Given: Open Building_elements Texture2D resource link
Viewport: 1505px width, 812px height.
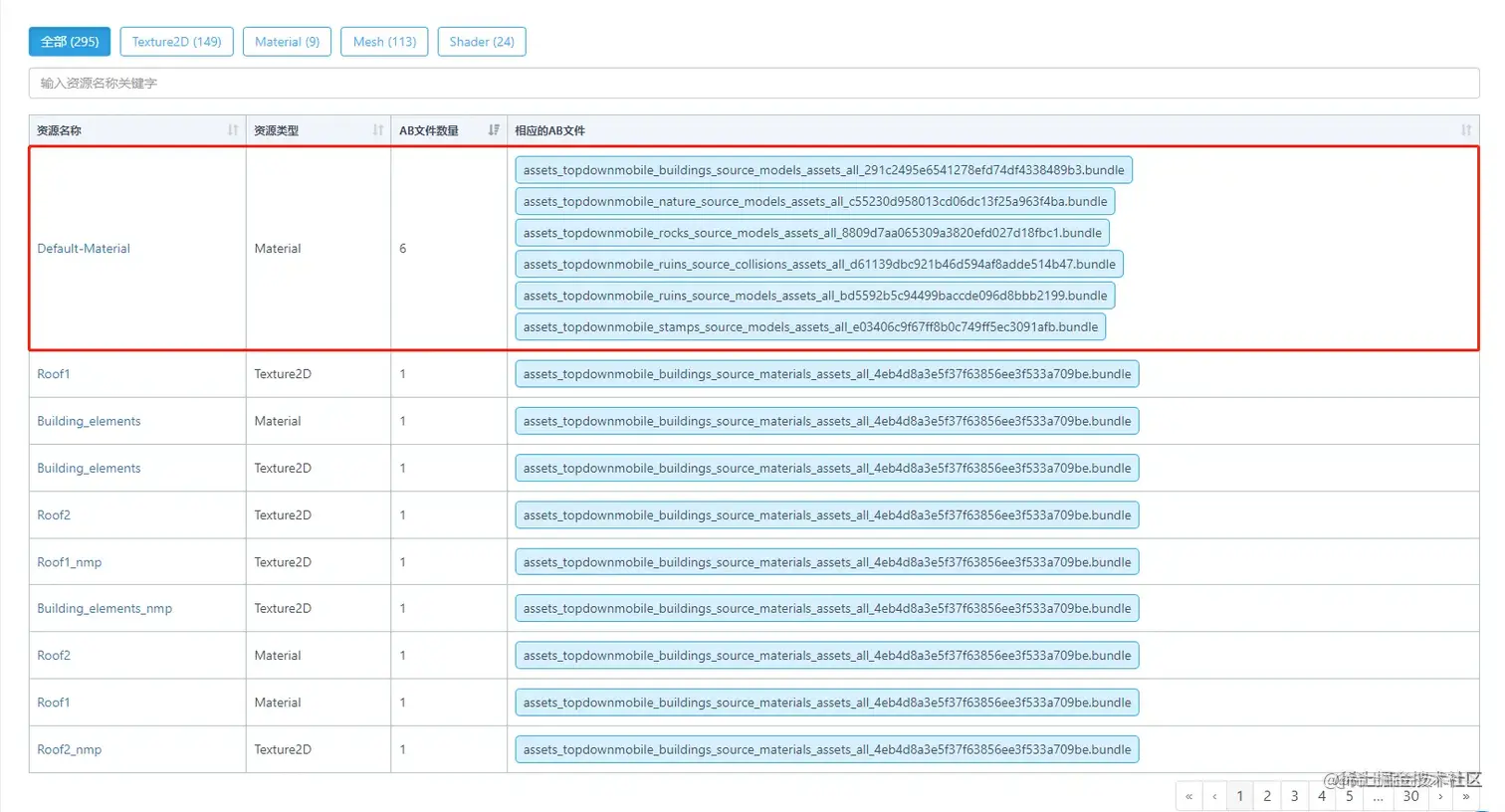Looking at the screenshot, I should [x=89, y=468].
